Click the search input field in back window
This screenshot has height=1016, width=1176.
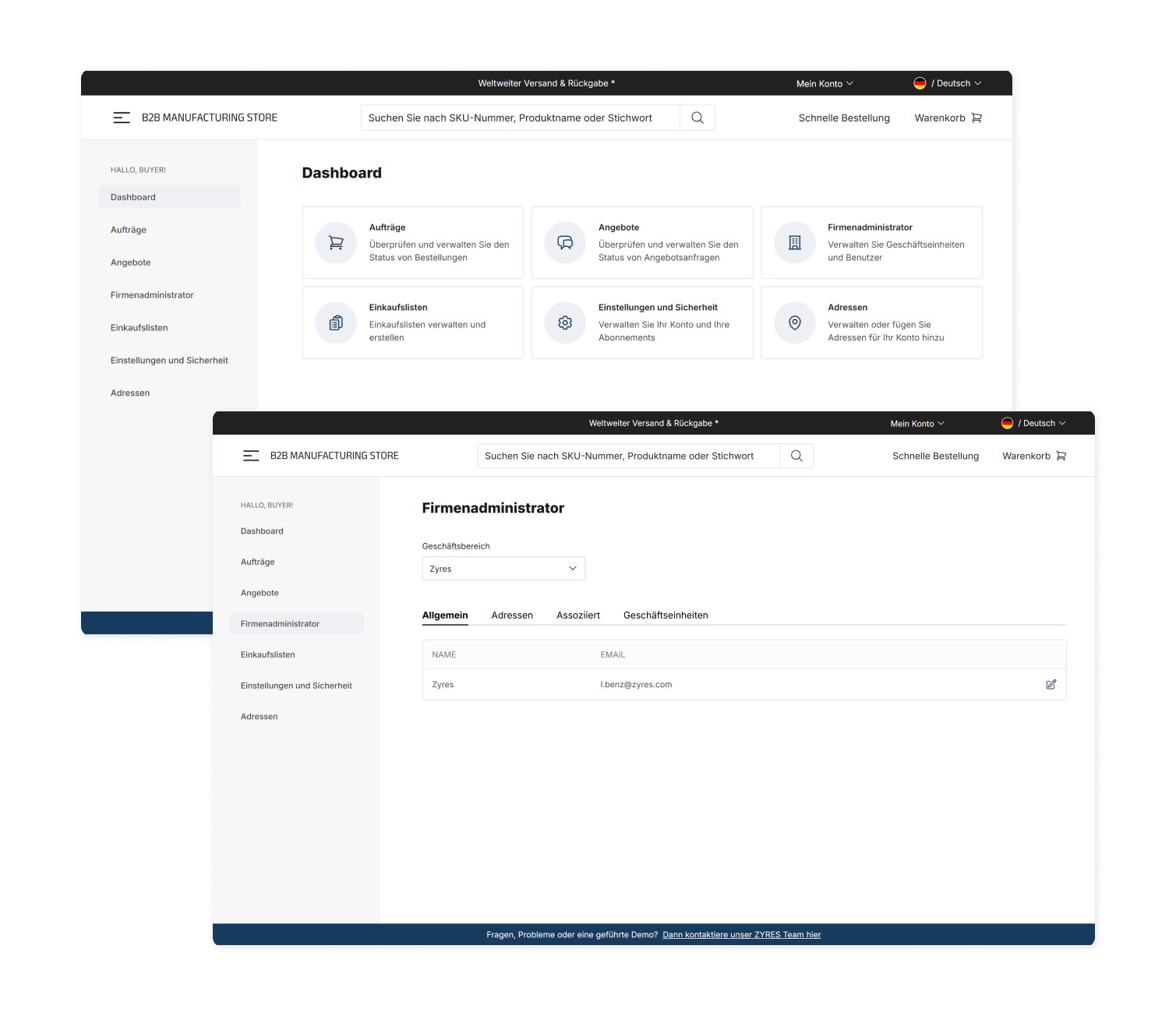pyautogui.click(x=520, y=118)
